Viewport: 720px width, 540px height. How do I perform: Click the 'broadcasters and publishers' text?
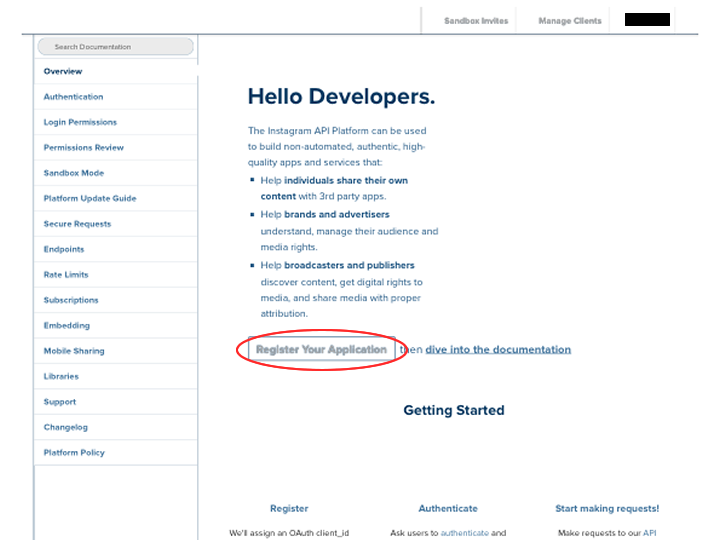tap(349, 265)
